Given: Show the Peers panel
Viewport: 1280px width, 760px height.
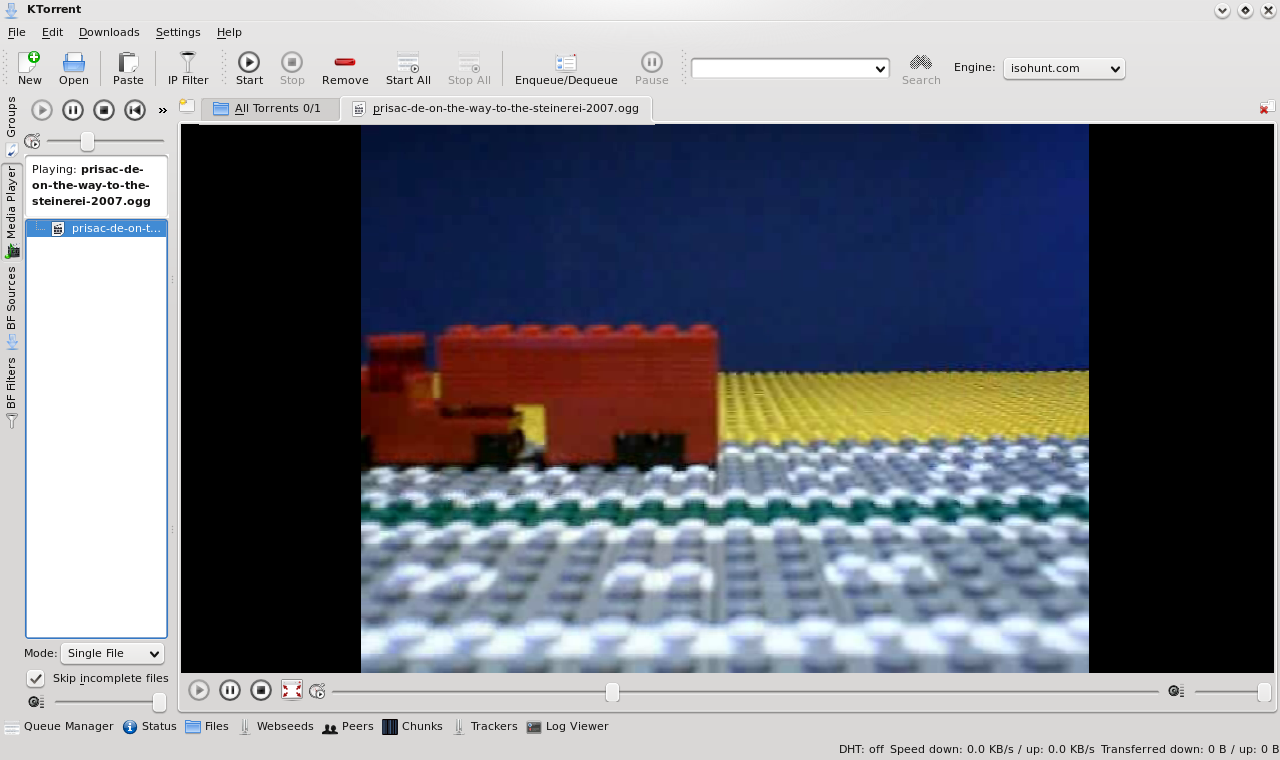Looking at the screenshot, I should pos(348,727).
